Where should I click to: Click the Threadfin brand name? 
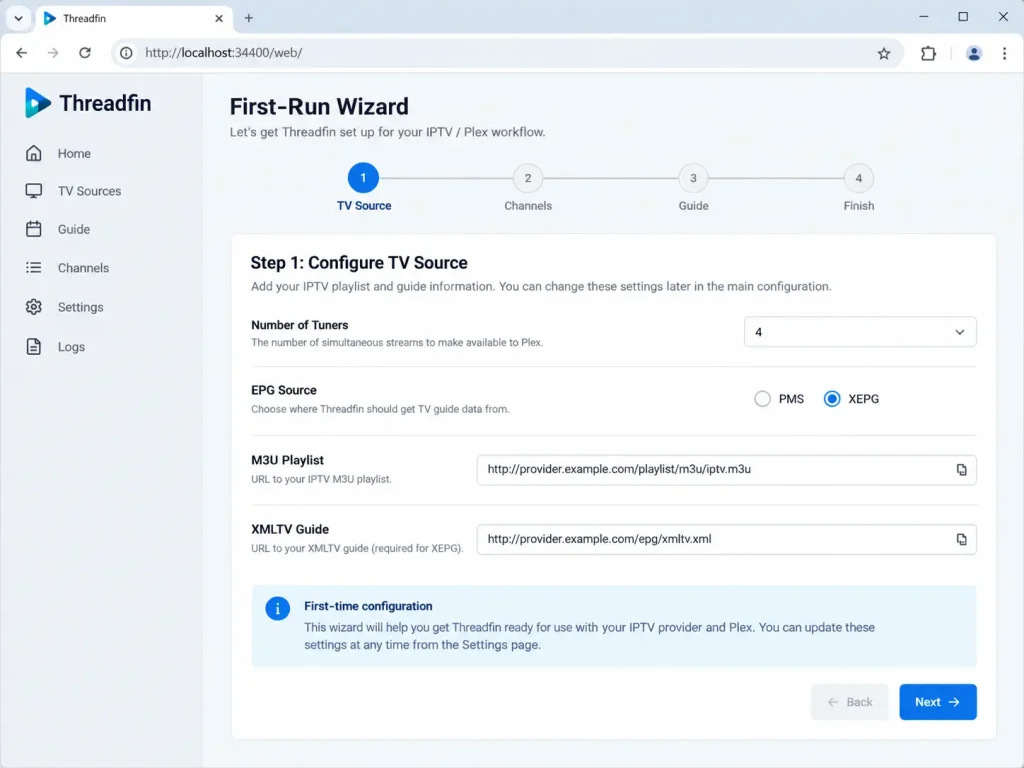coord(105,103)
